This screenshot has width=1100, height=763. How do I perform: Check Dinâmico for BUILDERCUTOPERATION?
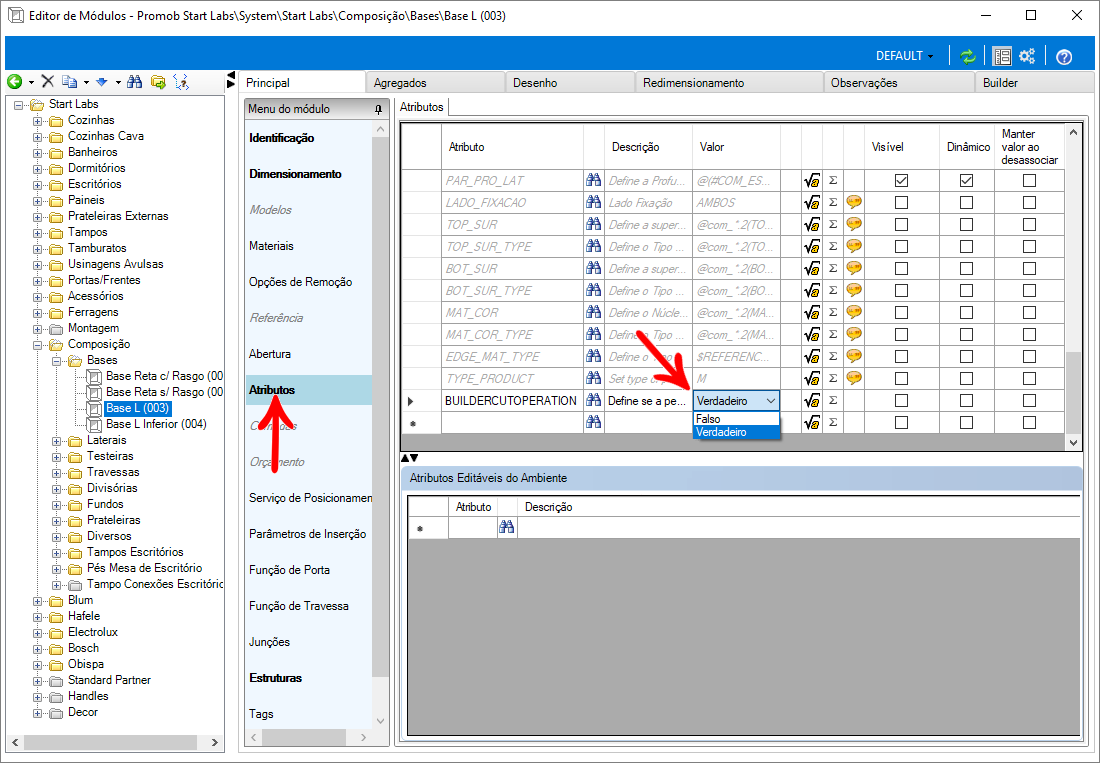coord(966,401)
